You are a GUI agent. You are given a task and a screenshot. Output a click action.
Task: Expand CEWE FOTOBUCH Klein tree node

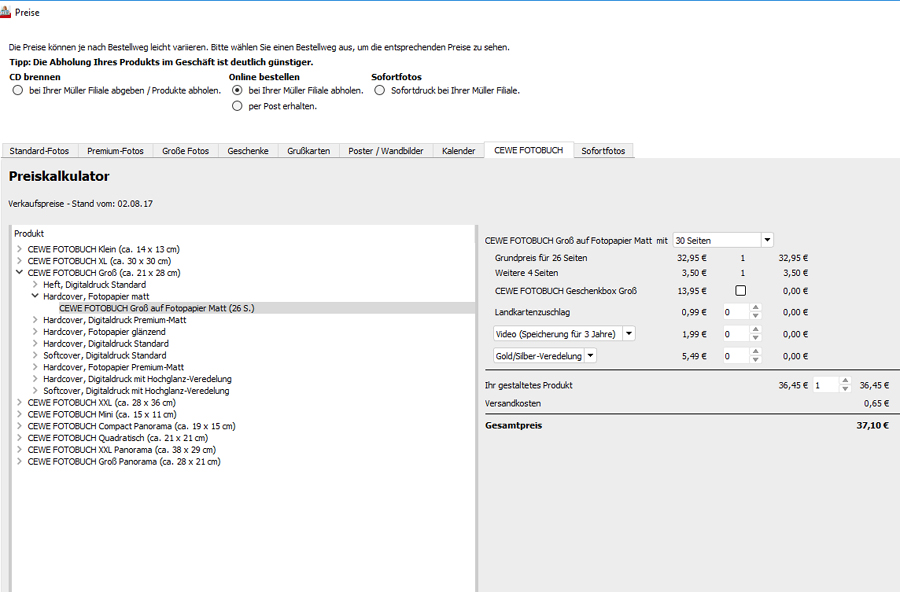20,249
